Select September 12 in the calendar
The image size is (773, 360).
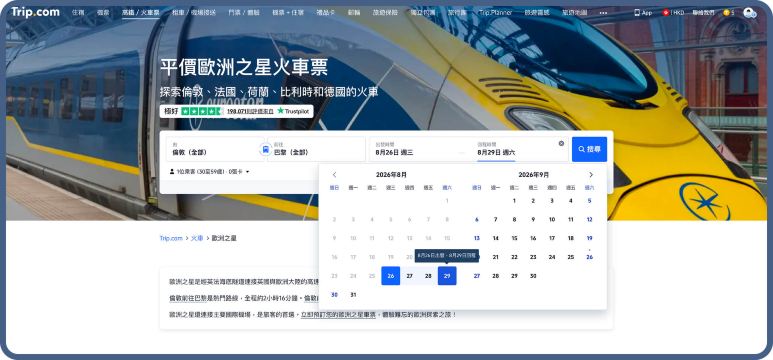[589, 219]
